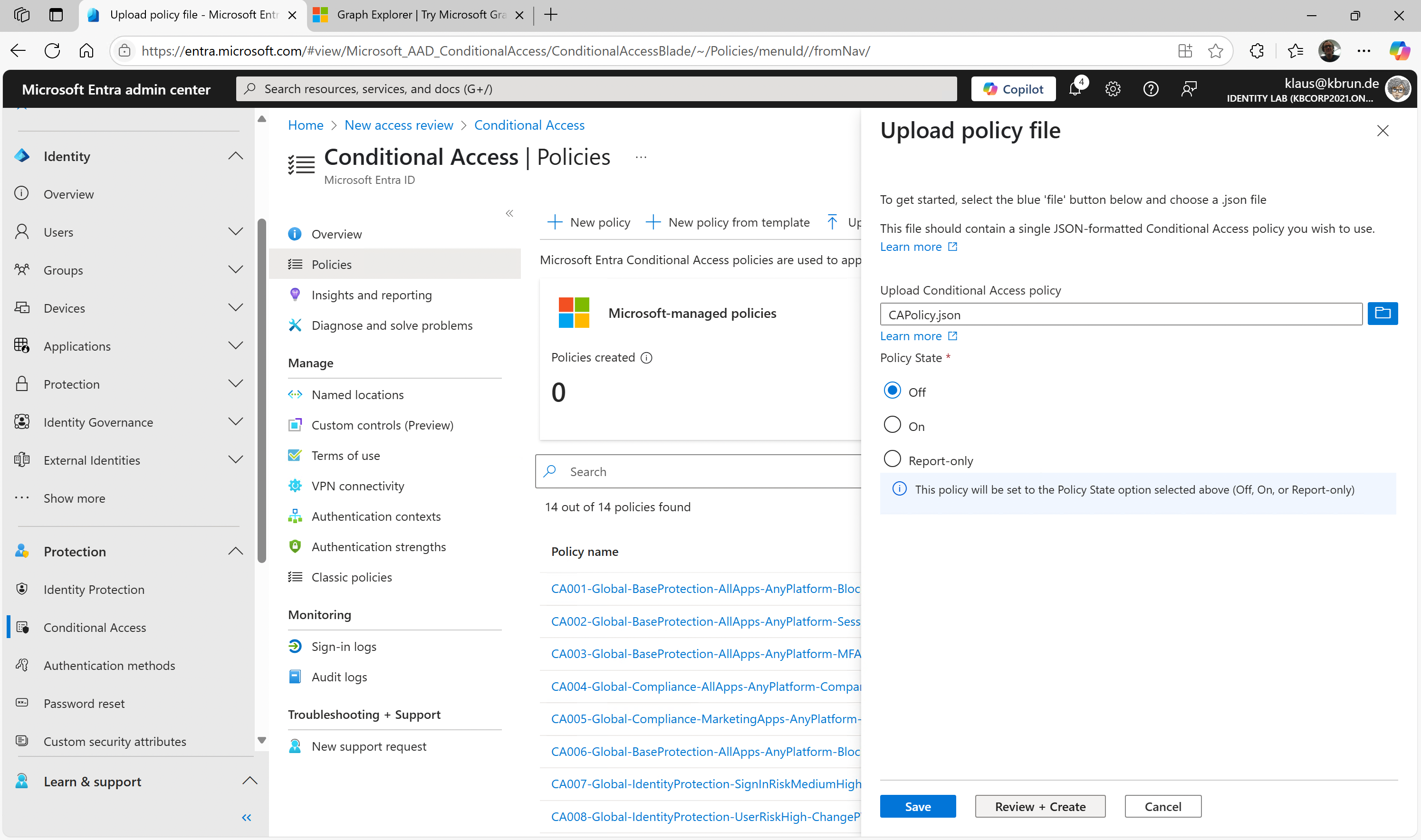This screenshot has height=840, width=1421.
Task: Select the Report-only policy state
Action: point(892,459)
